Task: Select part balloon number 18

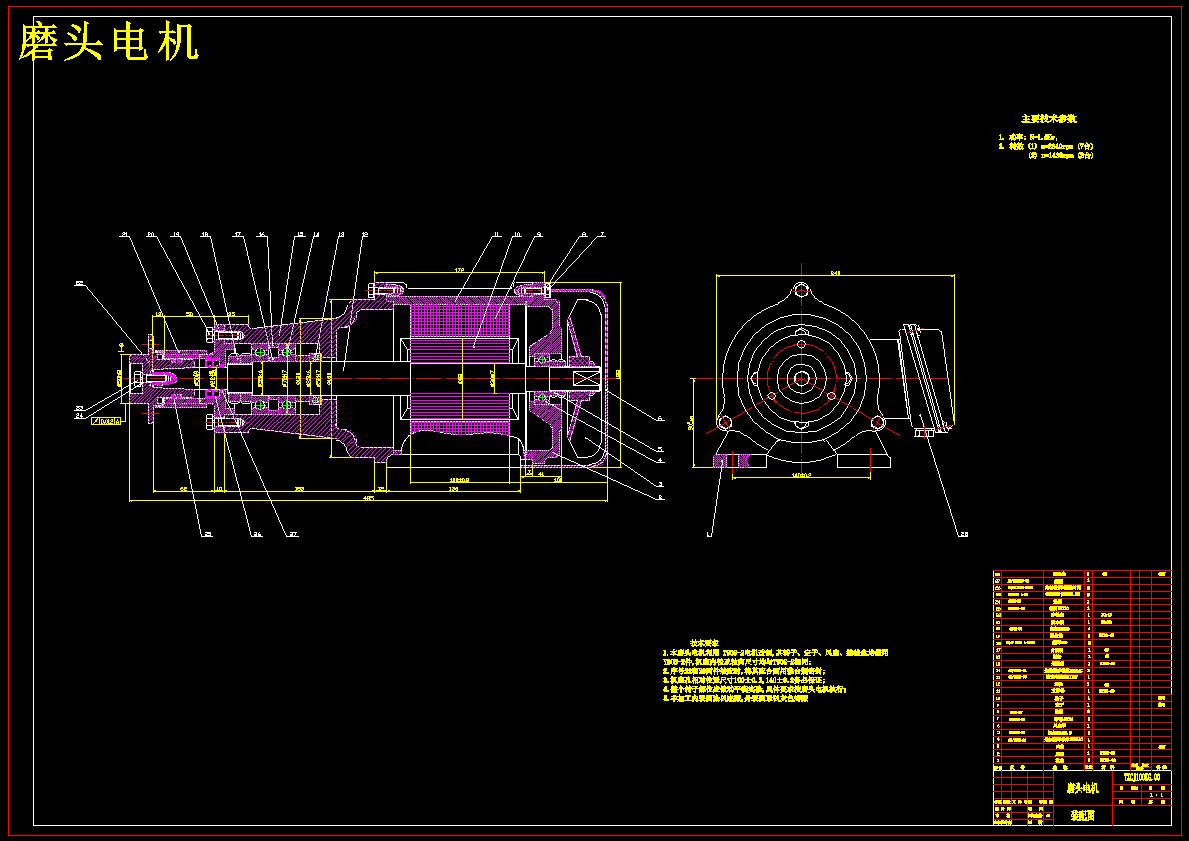Action: (205, 235)
